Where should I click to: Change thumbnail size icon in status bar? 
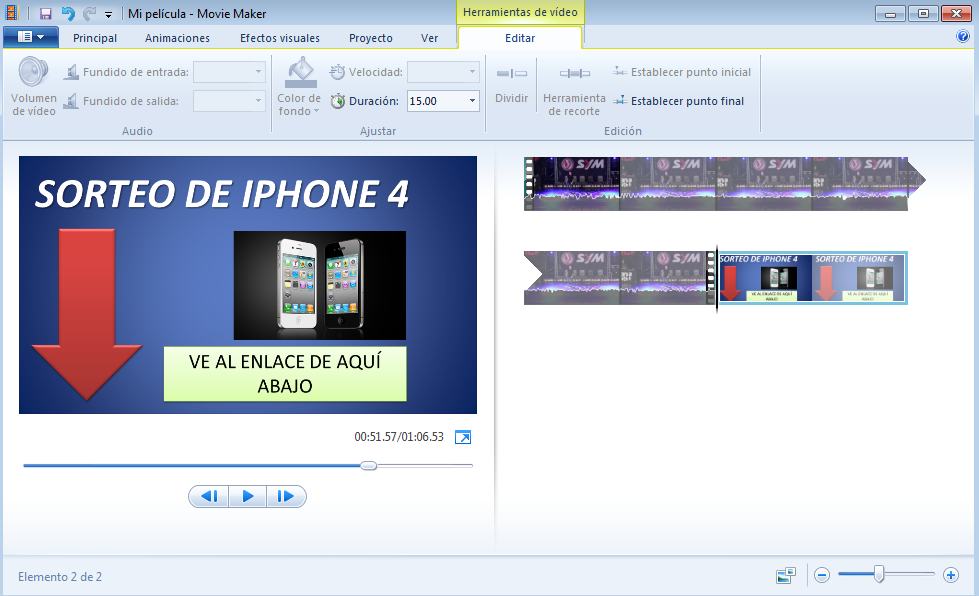[786, 575]
